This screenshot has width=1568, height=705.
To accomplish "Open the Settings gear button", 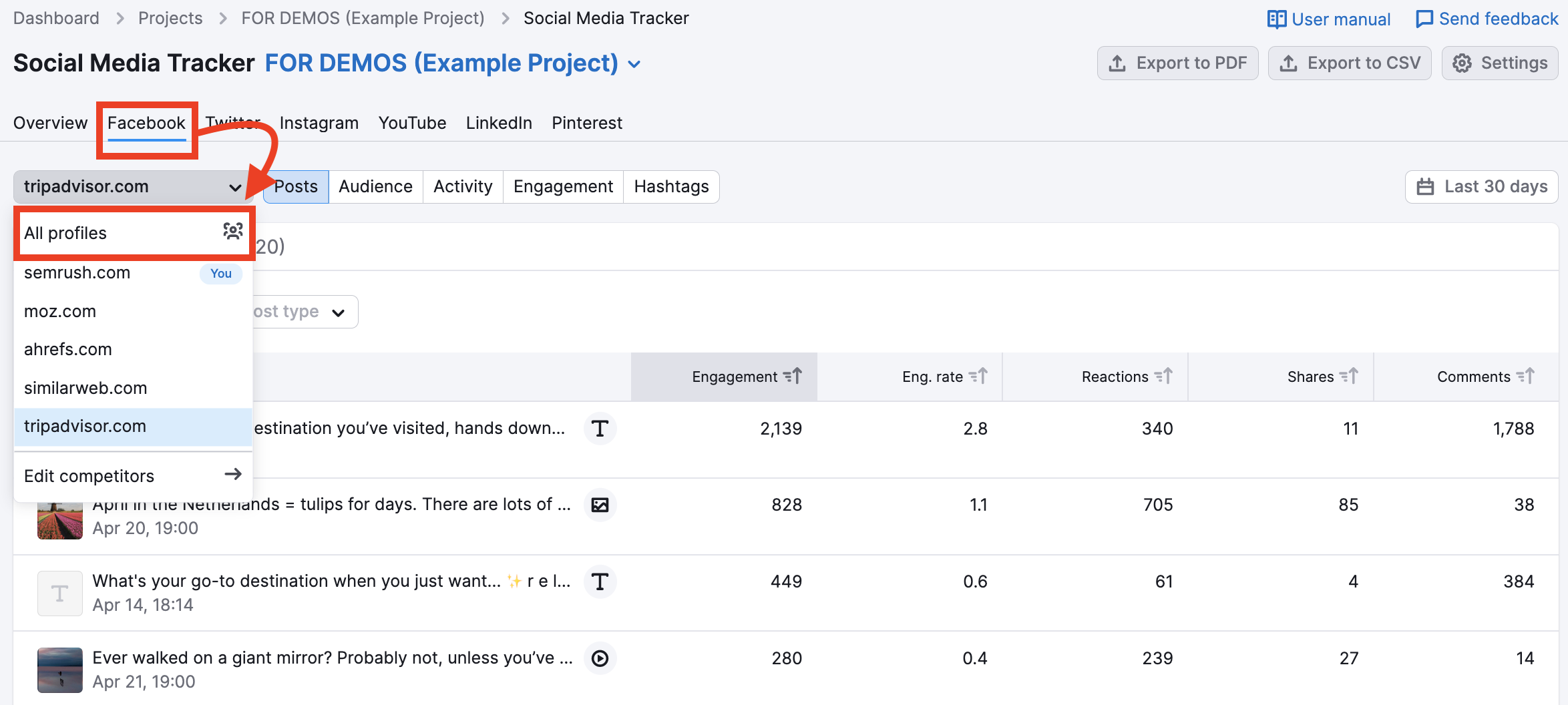I will point(1500,63).
